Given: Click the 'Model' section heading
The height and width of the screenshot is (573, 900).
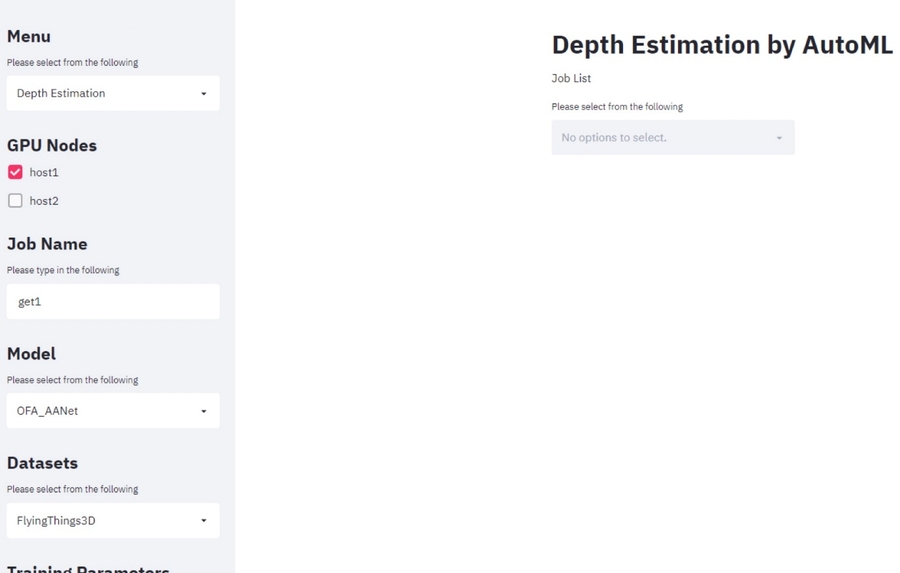Looking at the screenshot, I should click(x=31, y=354).
